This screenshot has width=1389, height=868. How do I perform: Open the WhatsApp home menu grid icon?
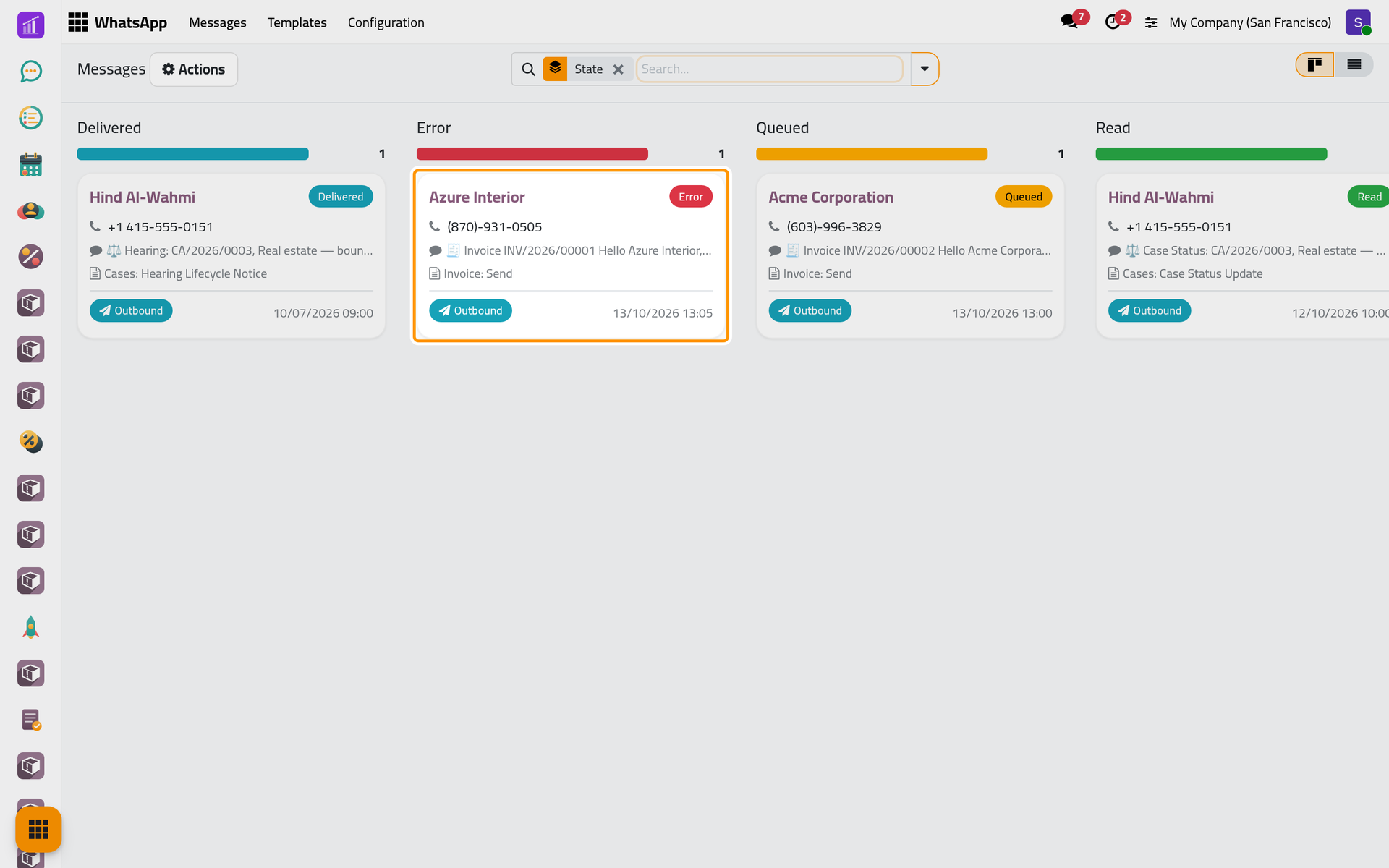[78, 22]
